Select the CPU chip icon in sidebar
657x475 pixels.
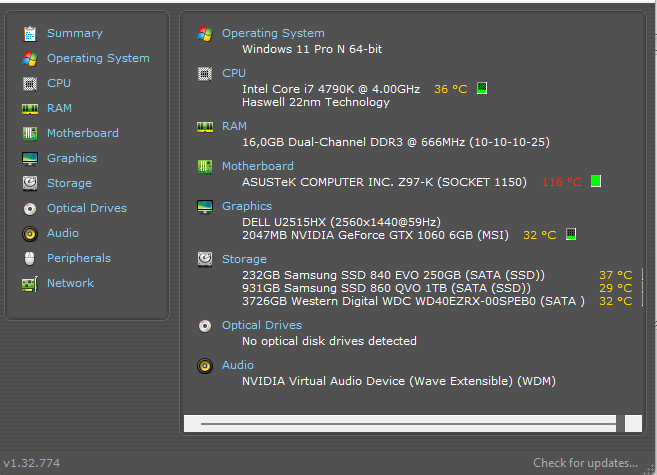pos(29,83)
